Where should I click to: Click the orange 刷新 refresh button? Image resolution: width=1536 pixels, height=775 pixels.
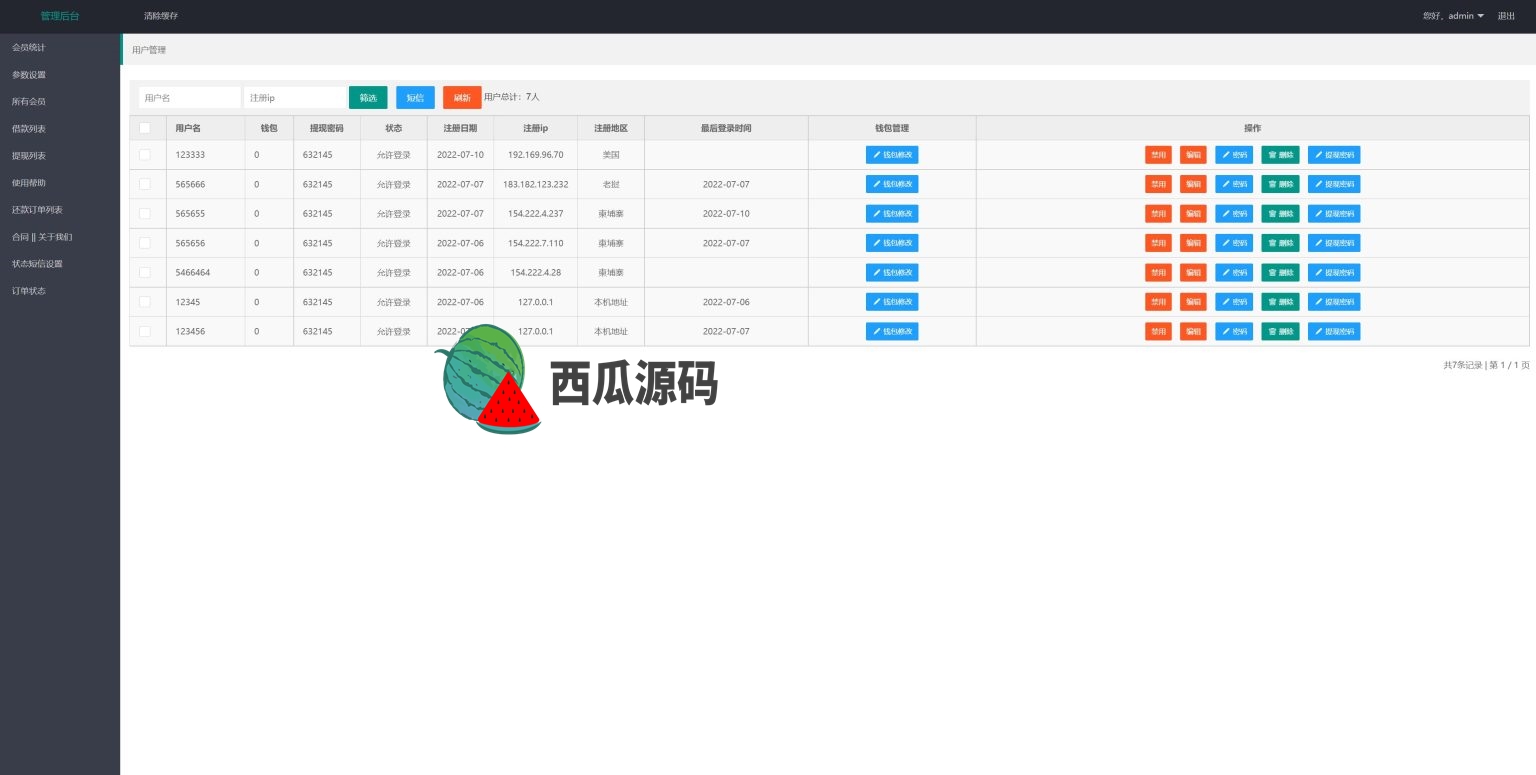(461, 97)
